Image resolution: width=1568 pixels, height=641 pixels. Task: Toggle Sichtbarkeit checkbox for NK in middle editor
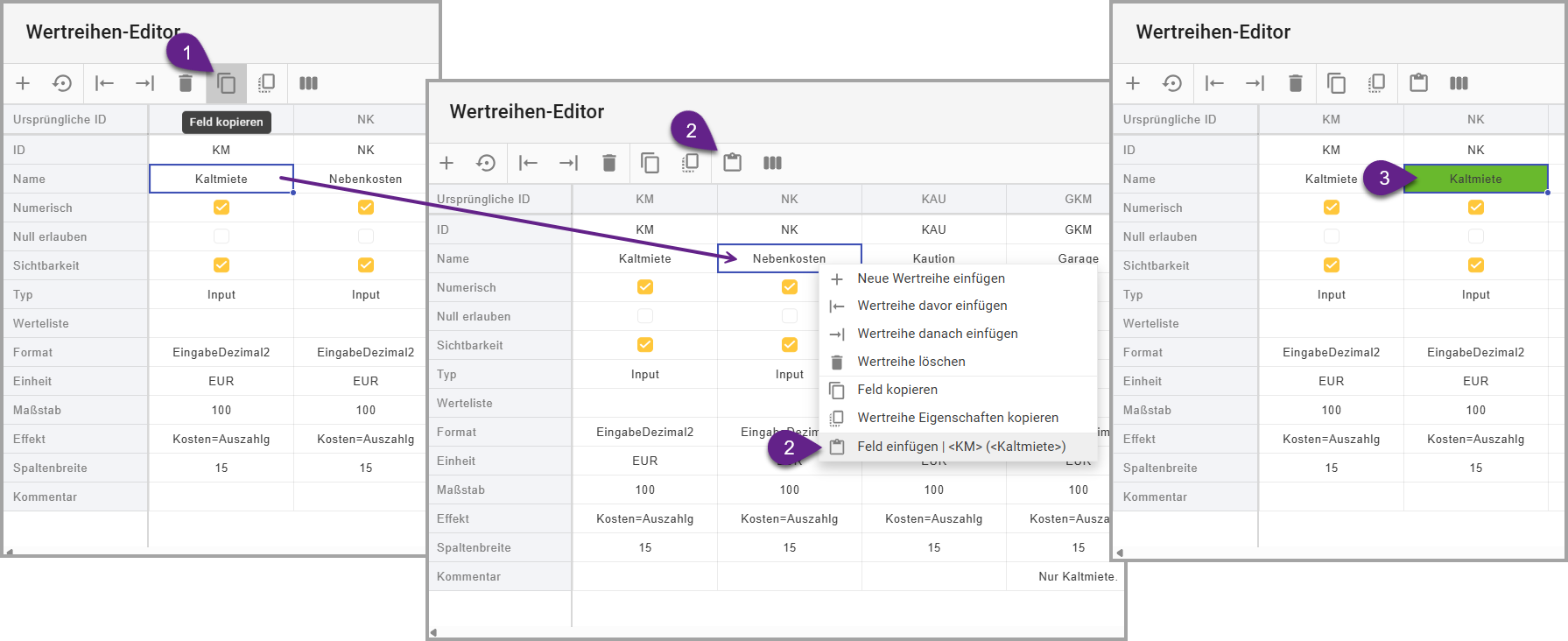[x=790, y=345]
